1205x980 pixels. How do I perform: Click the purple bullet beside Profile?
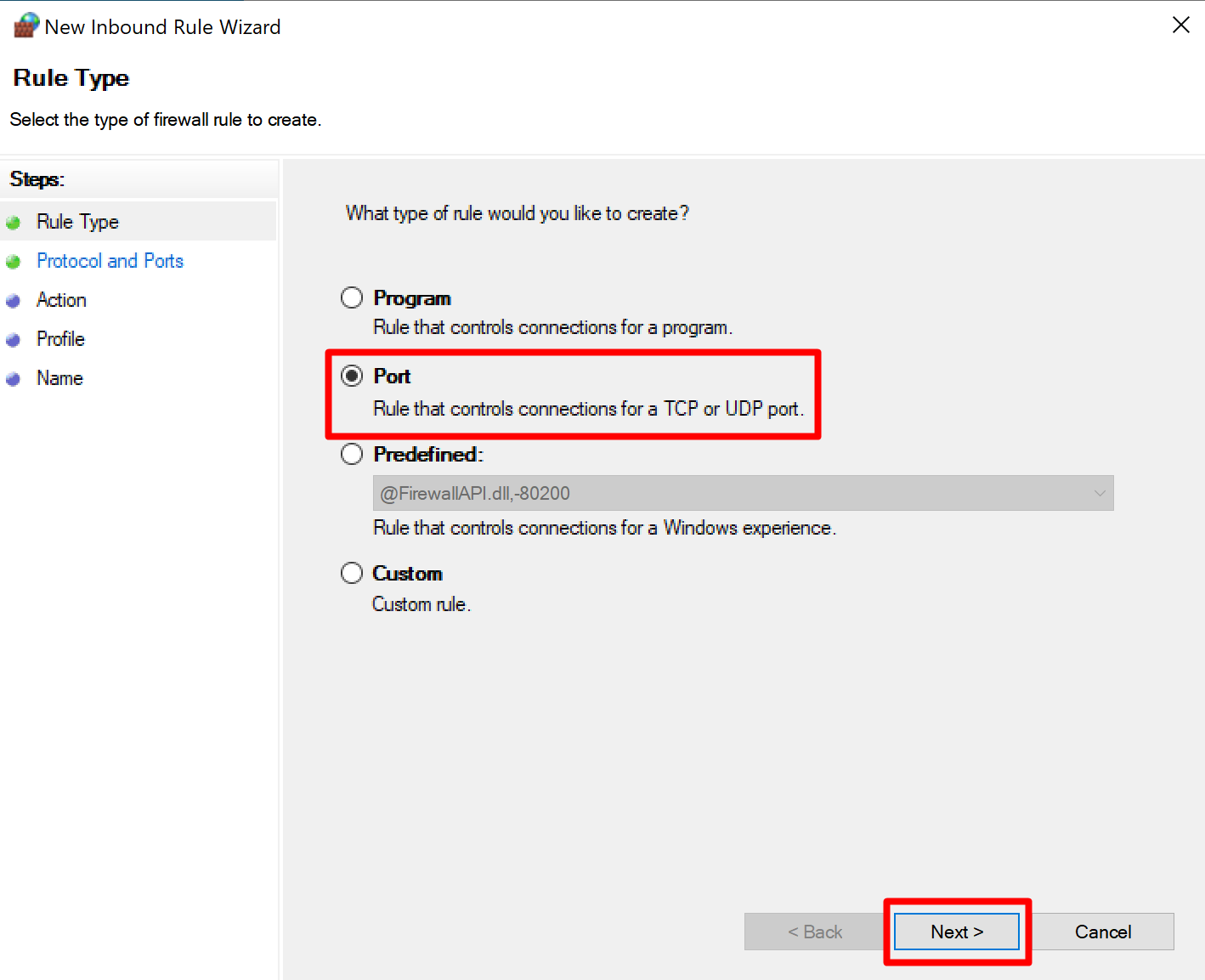click(14, 340)
